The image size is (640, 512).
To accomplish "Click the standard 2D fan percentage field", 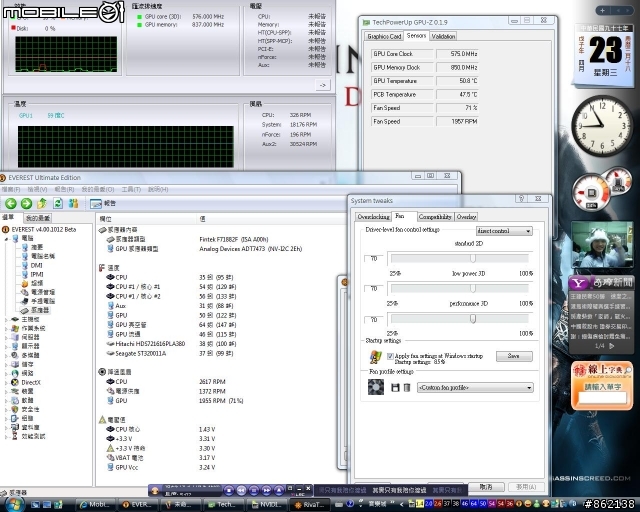I will [x=373, y=259].
